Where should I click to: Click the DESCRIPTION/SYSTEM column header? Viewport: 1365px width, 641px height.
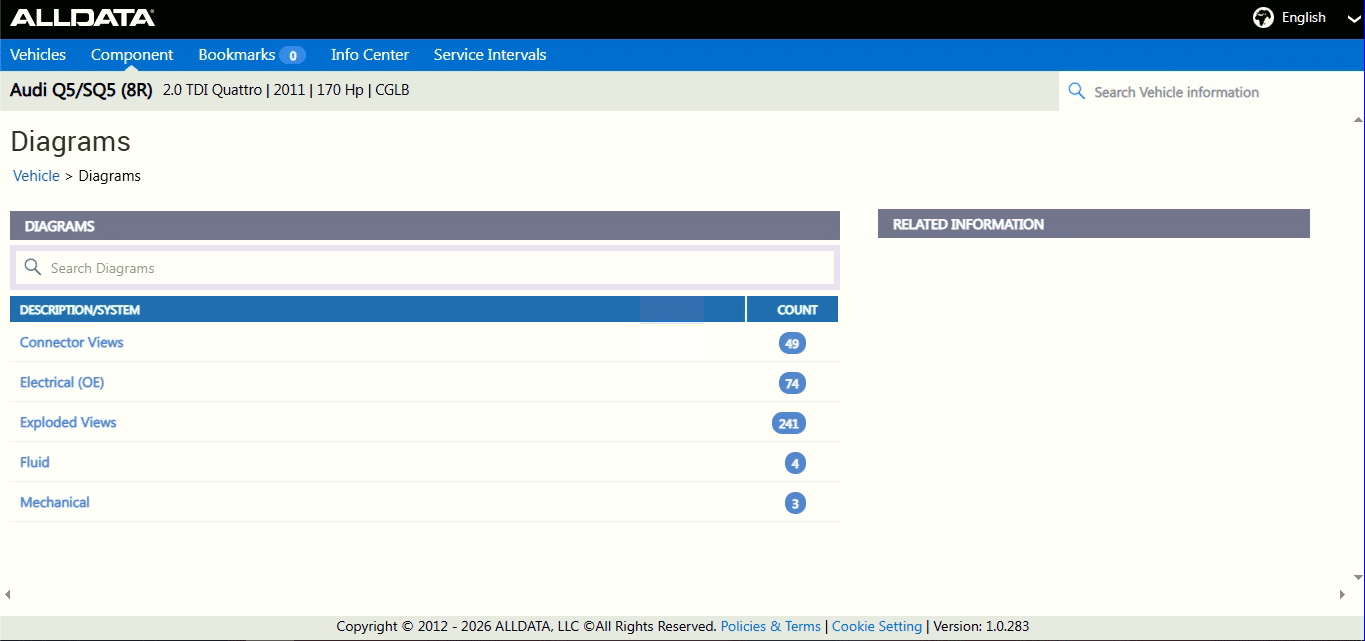[378, 310]
